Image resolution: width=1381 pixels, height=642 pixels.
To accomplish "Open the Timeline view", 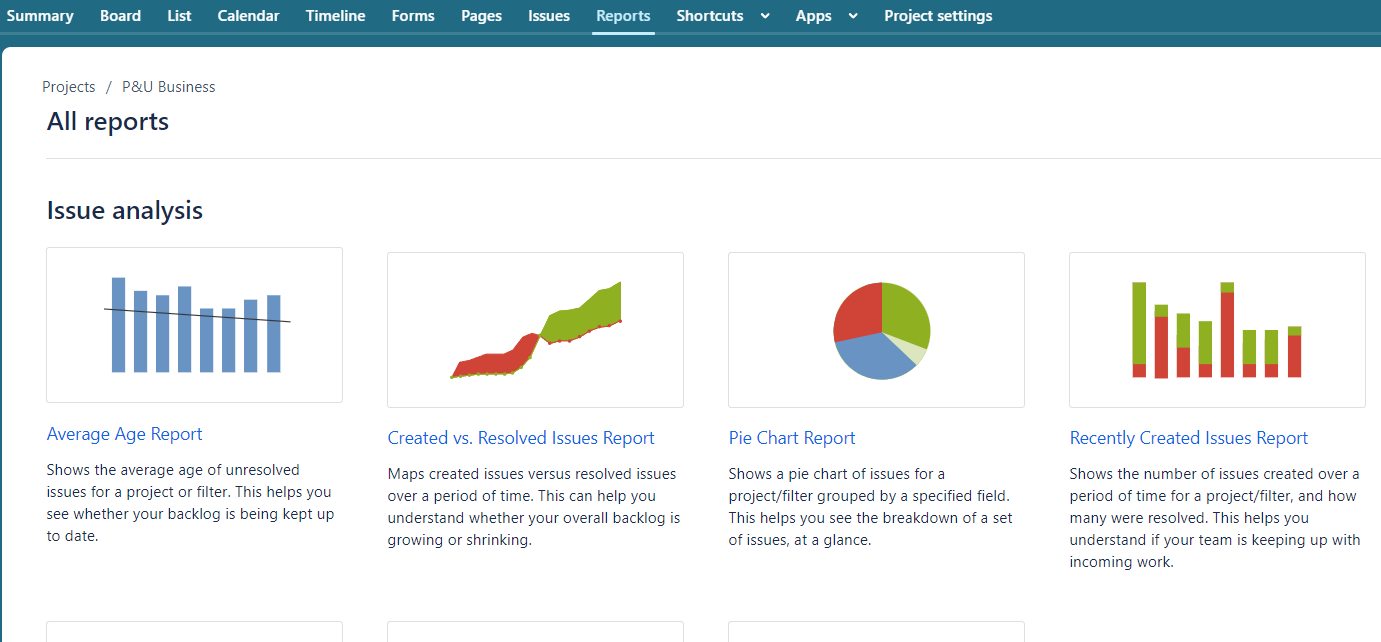I will 334,16.
